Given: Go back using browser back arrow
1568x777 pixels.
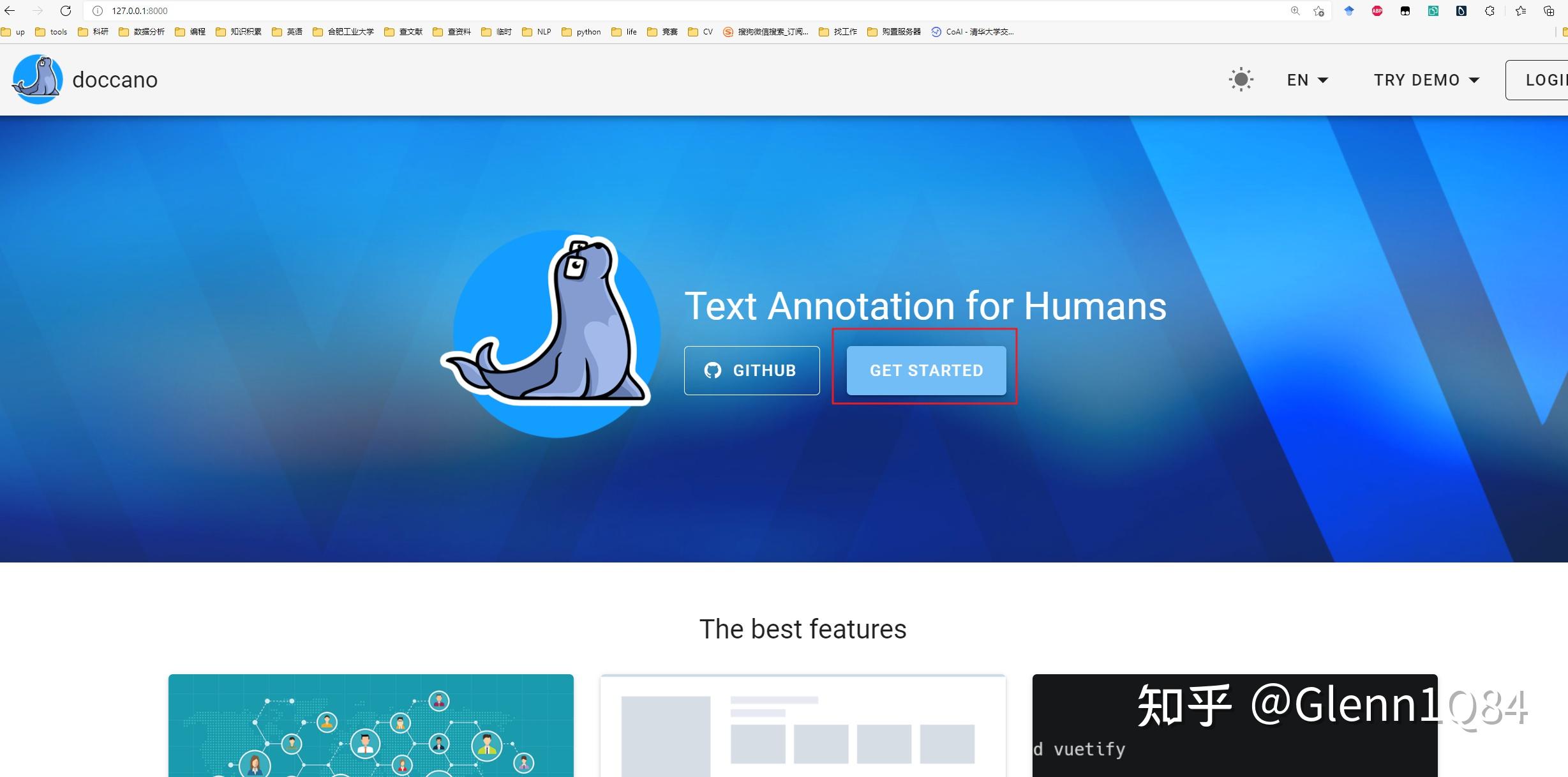Looking at the screenshot, I should tap(10, 11).
